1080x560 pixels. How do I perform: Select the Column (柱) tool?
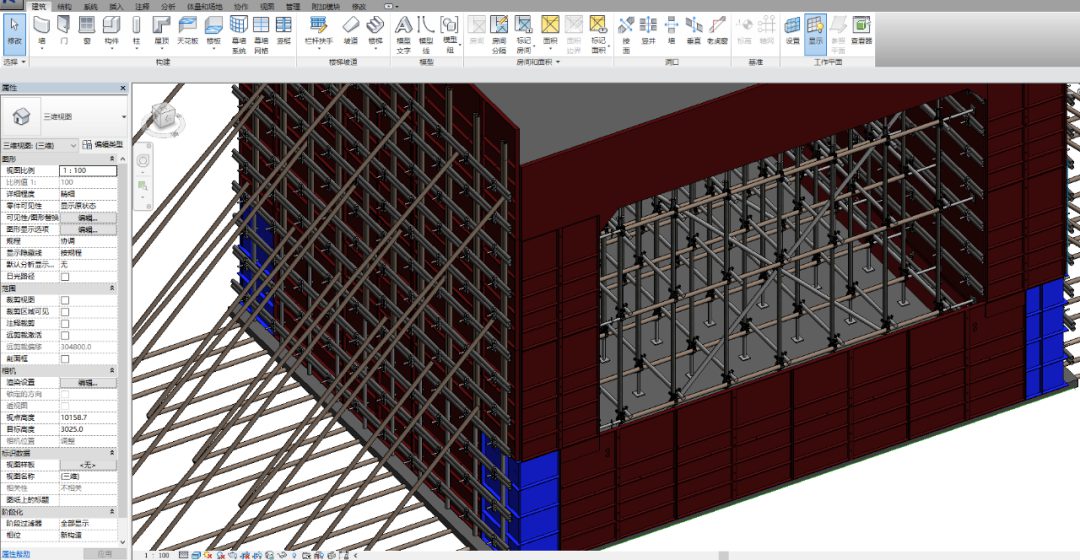[x=136, y=31]
